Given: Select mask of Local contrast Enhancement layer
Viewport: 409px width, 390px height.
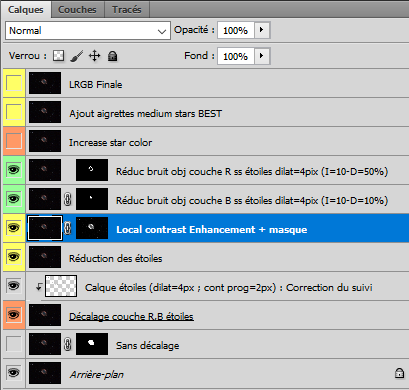Looking at the screenshot, I should (x=92, y=228).
